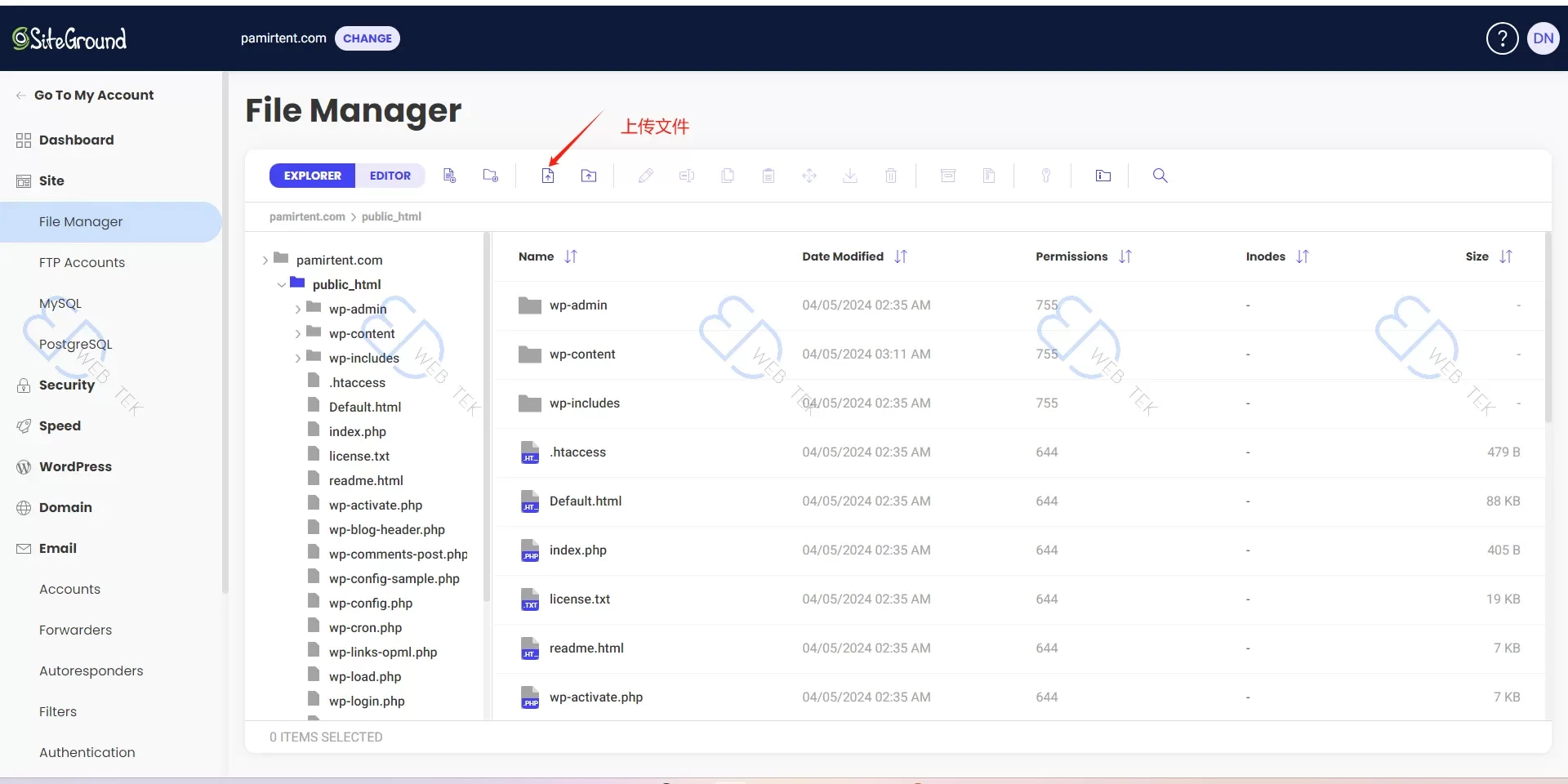This screenshot has height=784, width=1568.
Task: Open the Security sidebar section
Action: (66, 385)
